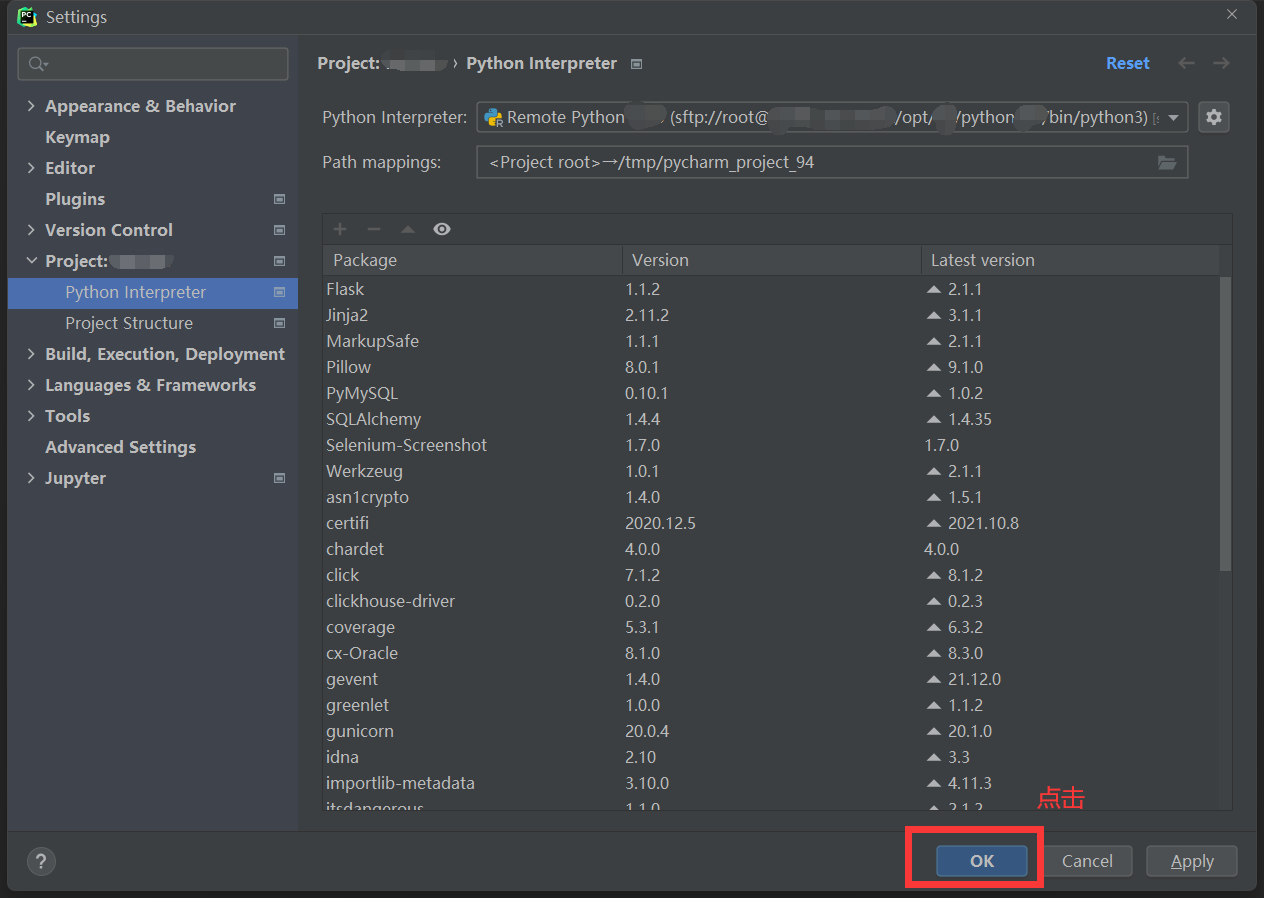Click the project-level icon next to Plugins
1264x898 pixels.
[279, 199]
